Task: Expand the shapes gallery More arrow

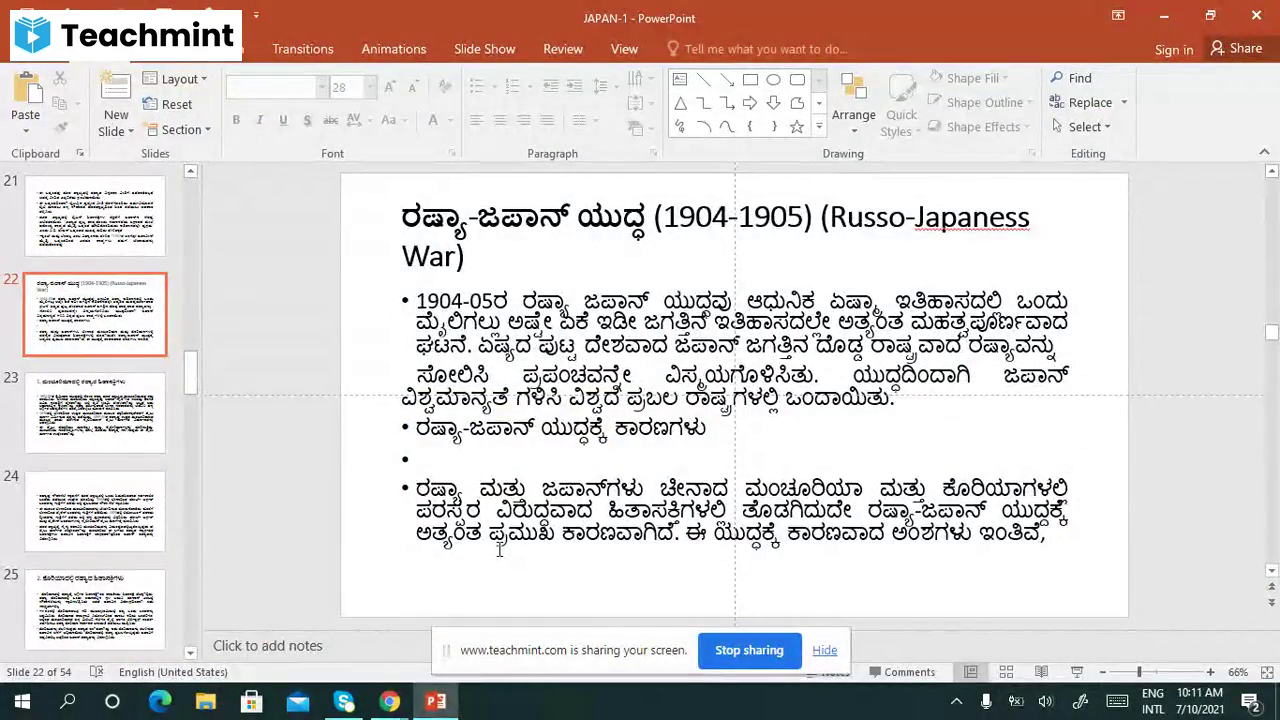Action: click(819, 127)
